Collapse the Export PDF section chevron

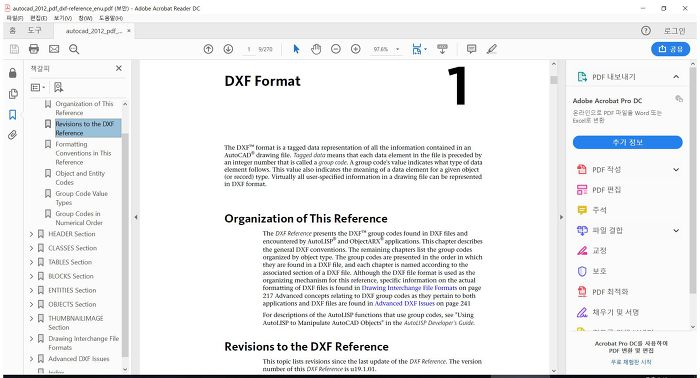(676, 77)
